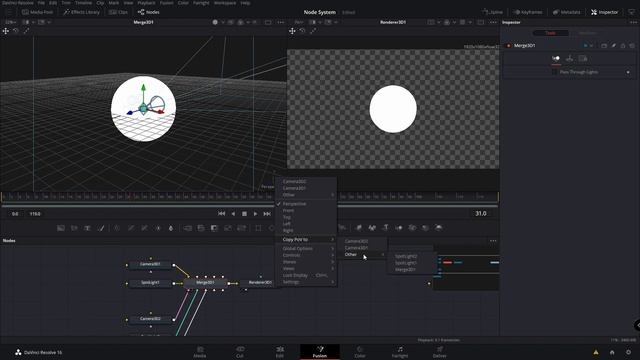
Task: Open Nodes panel three-dot options menu
Action: [x=493, y=241]
